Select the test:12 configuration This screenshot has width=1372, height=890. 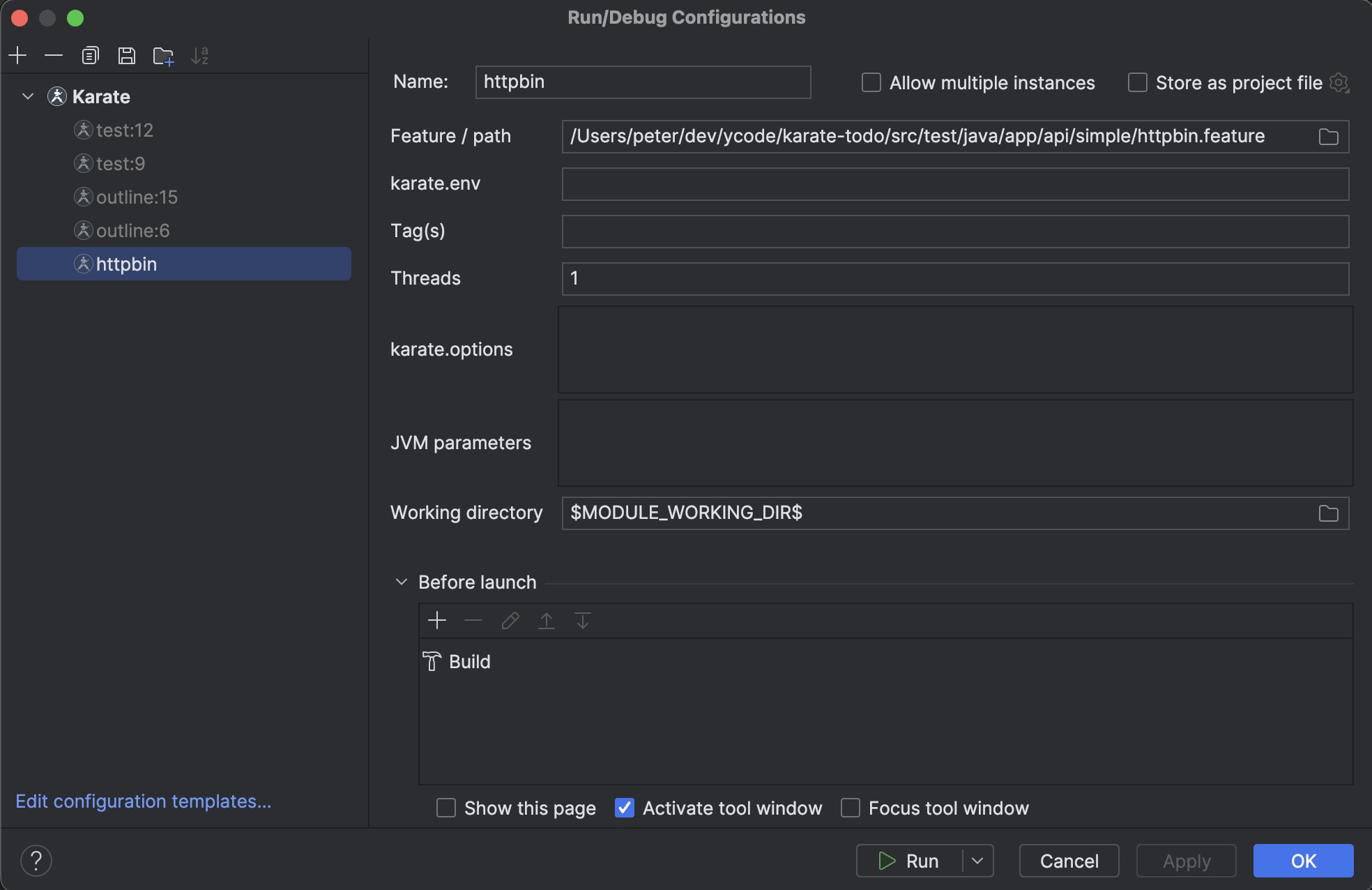tap(124, 130)
